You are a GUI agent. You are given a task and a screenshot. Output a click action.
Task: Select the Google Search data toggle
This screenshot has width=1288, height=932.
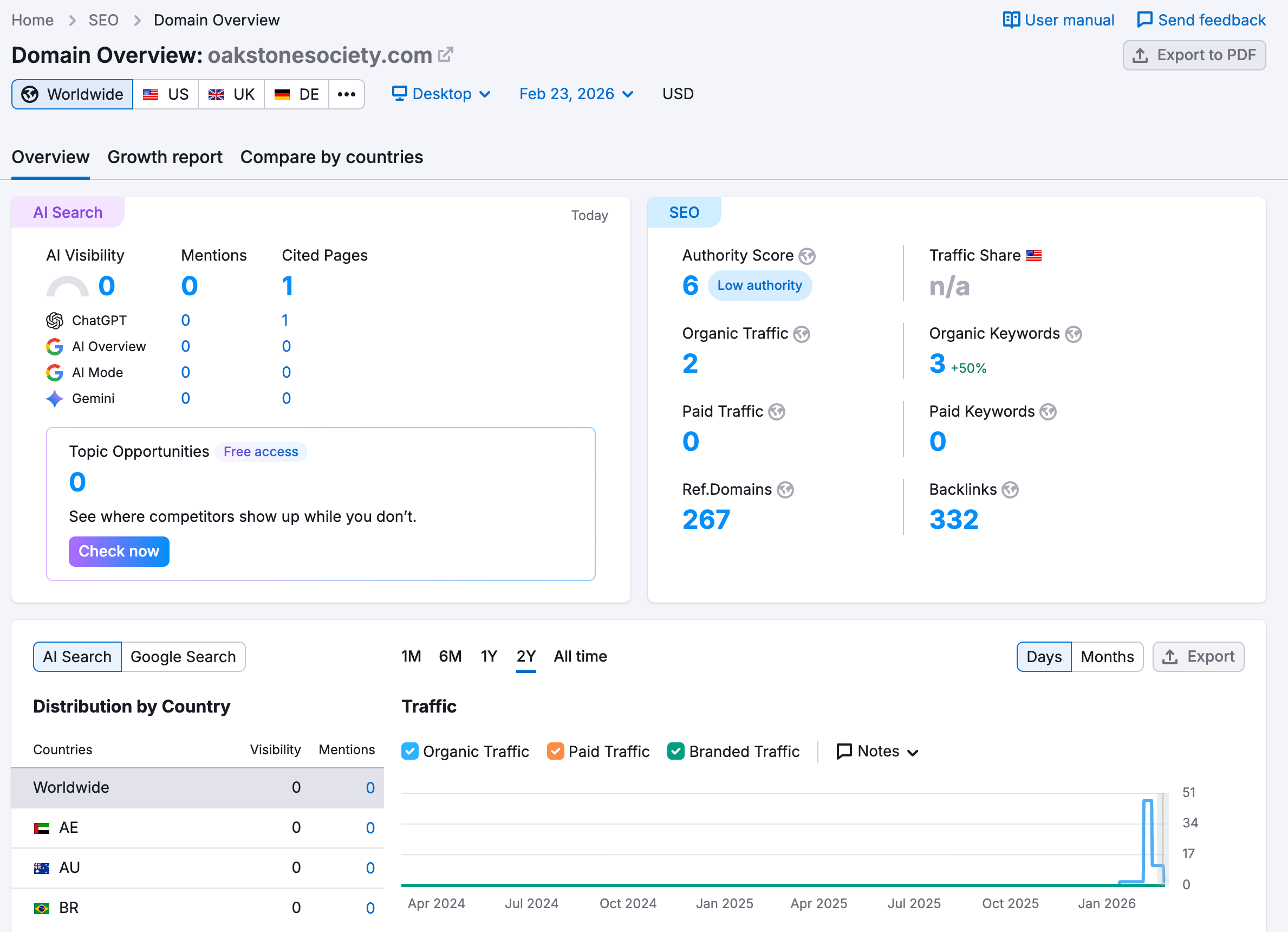pyautogui.click(x=183, y=657)
